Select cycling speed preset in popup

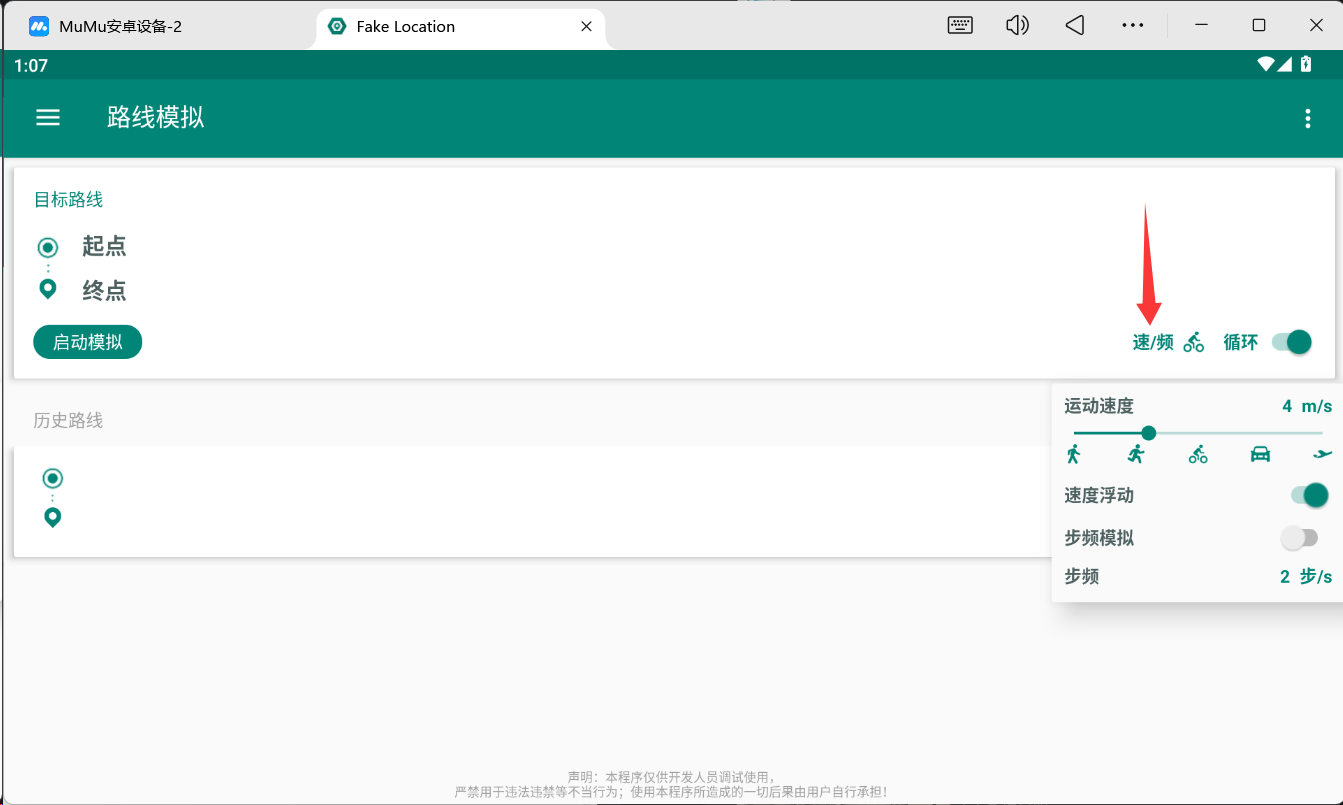click(x=1198, y=455)
